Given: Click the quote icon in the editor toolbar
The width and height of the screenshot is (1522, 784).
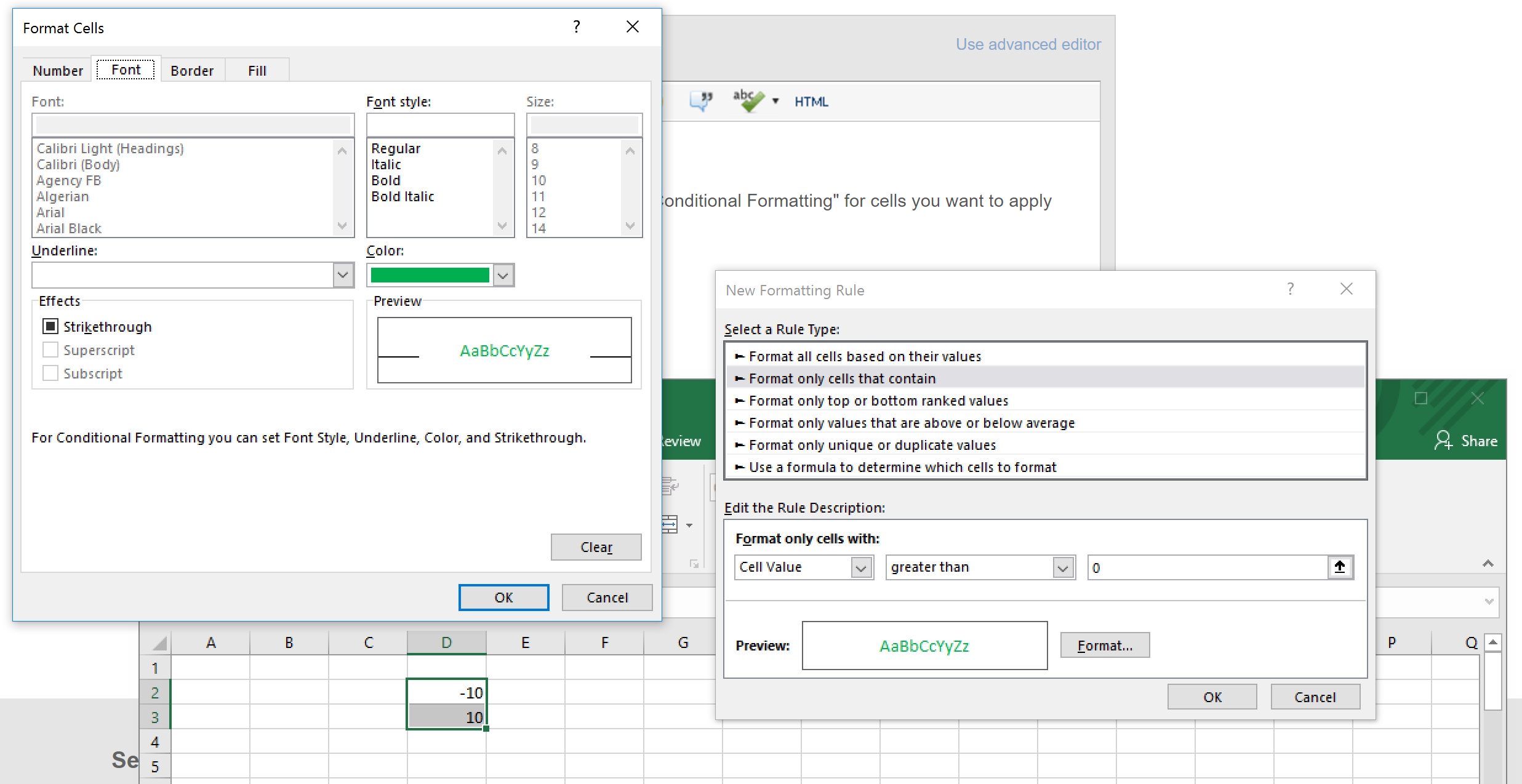Looking at the screenshot, I should (x=701, y=101).
